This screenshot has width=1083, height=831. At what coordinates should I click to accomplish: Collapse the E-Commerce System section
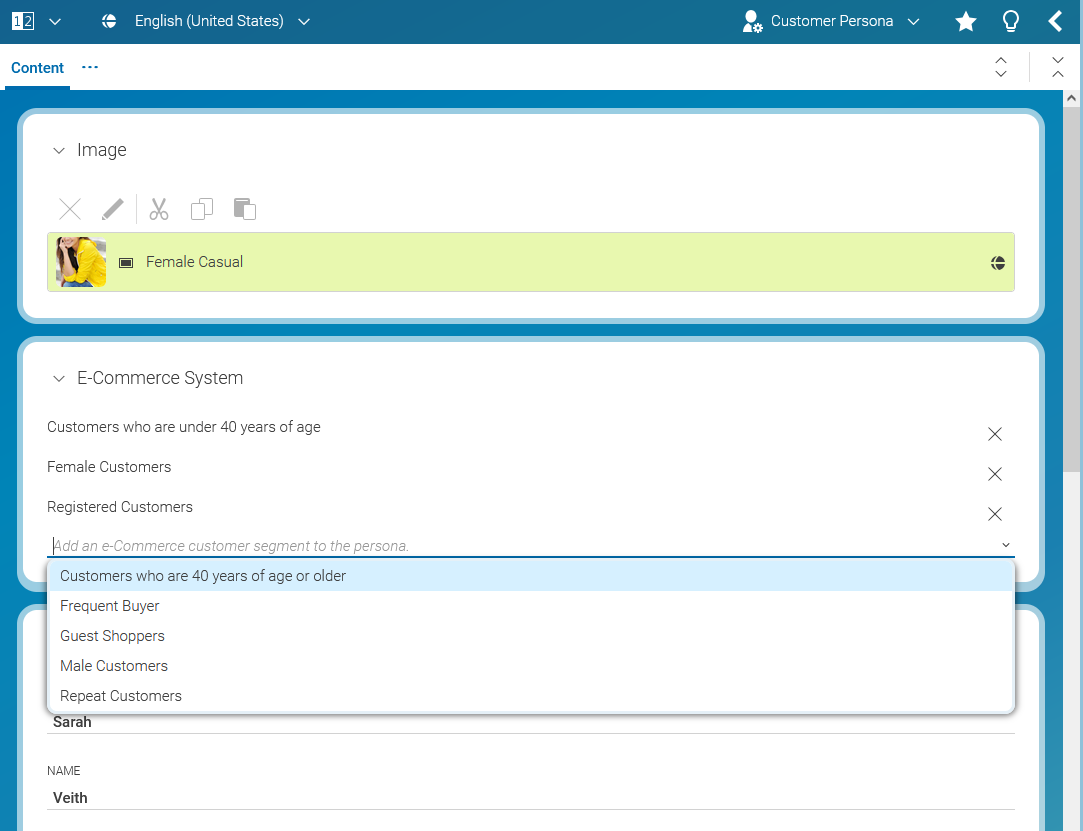58,378
